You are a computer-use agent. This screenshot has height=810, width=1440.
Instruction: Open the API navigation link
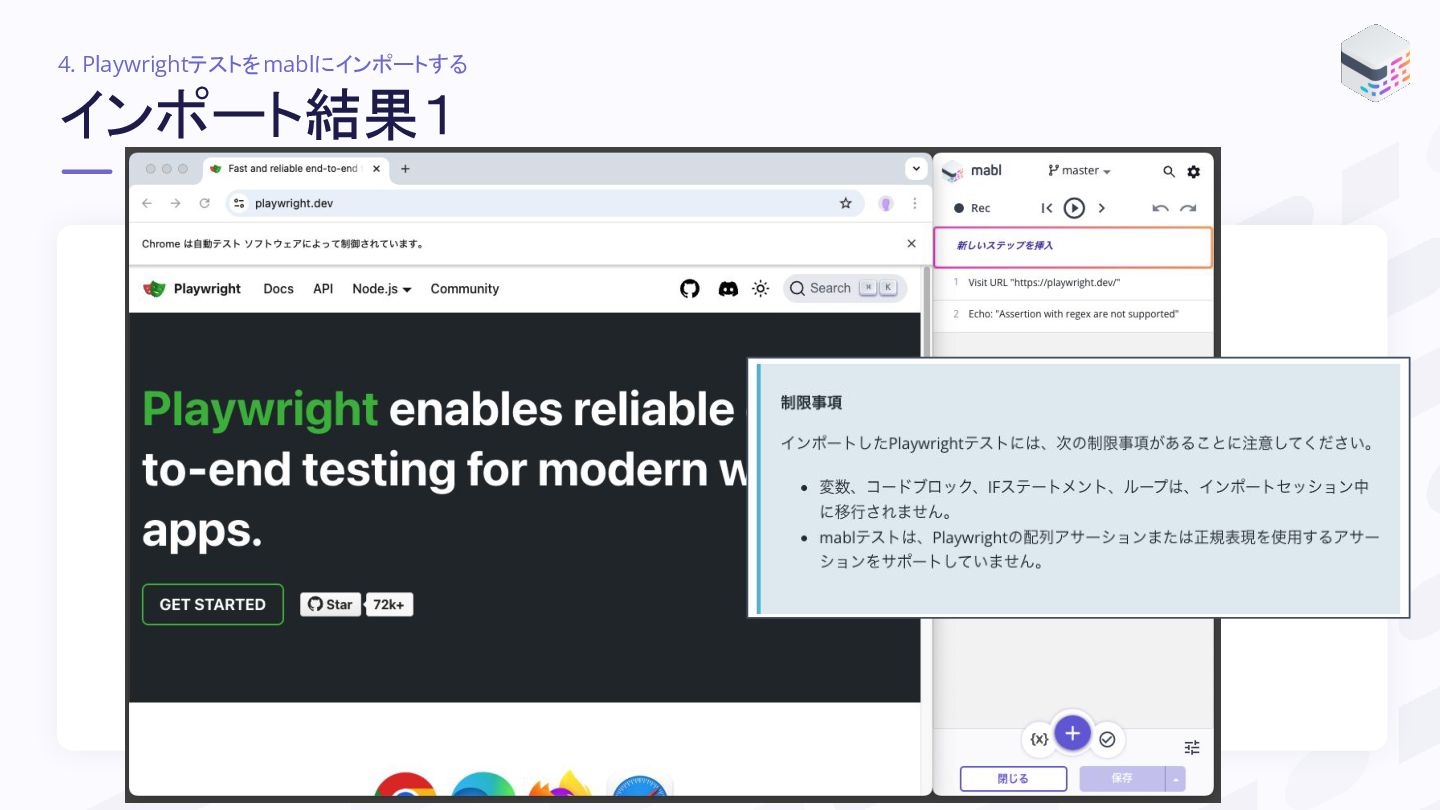pos(323,289)
